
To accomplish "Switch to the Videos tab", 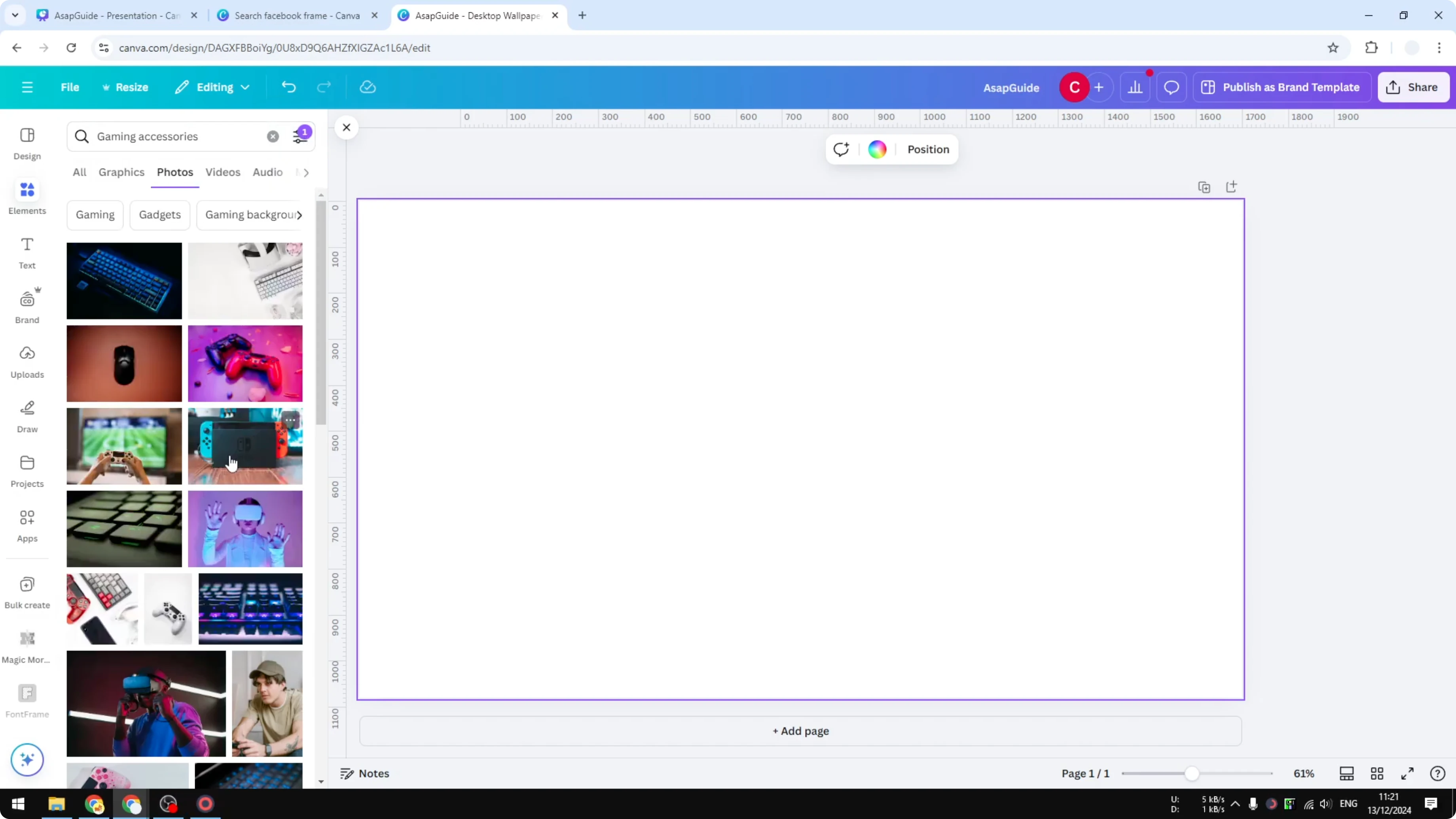I will coord(223,173).
